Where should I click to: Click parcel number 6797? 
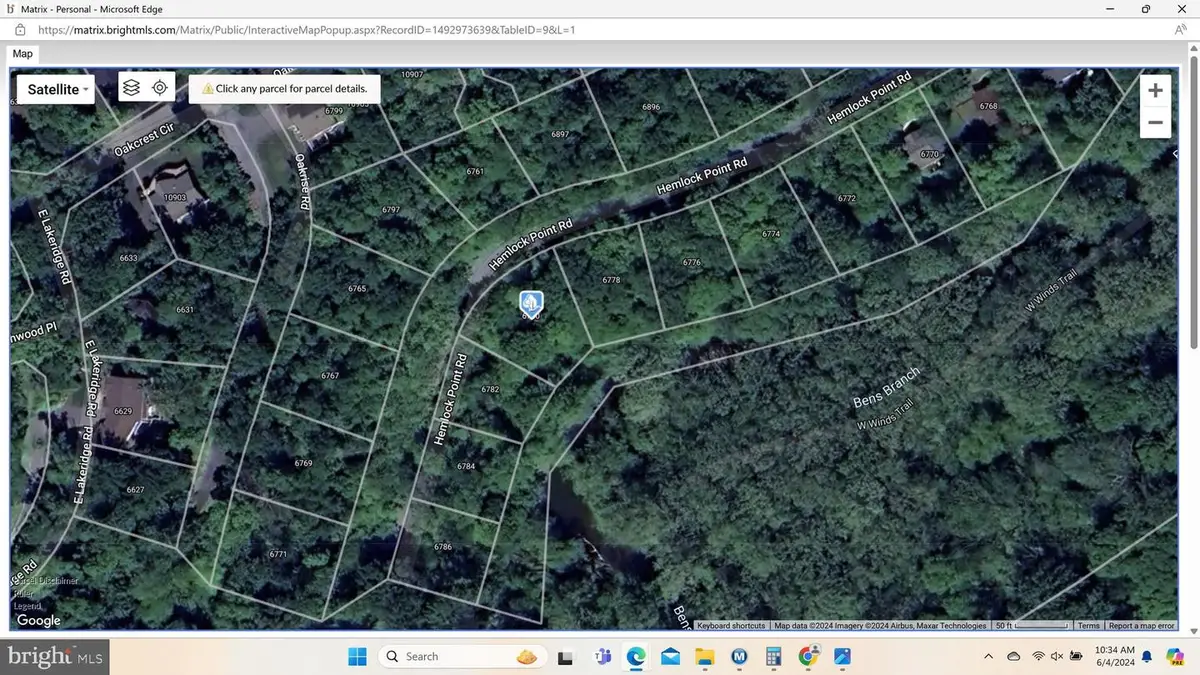391,210
